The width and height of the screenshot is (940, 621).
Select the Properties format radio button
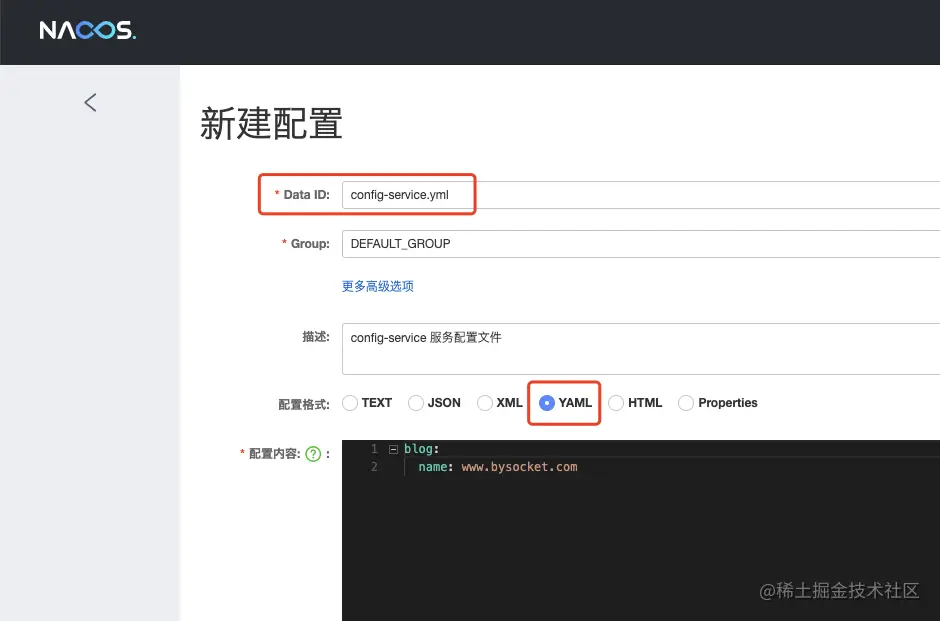pos(686,403)
